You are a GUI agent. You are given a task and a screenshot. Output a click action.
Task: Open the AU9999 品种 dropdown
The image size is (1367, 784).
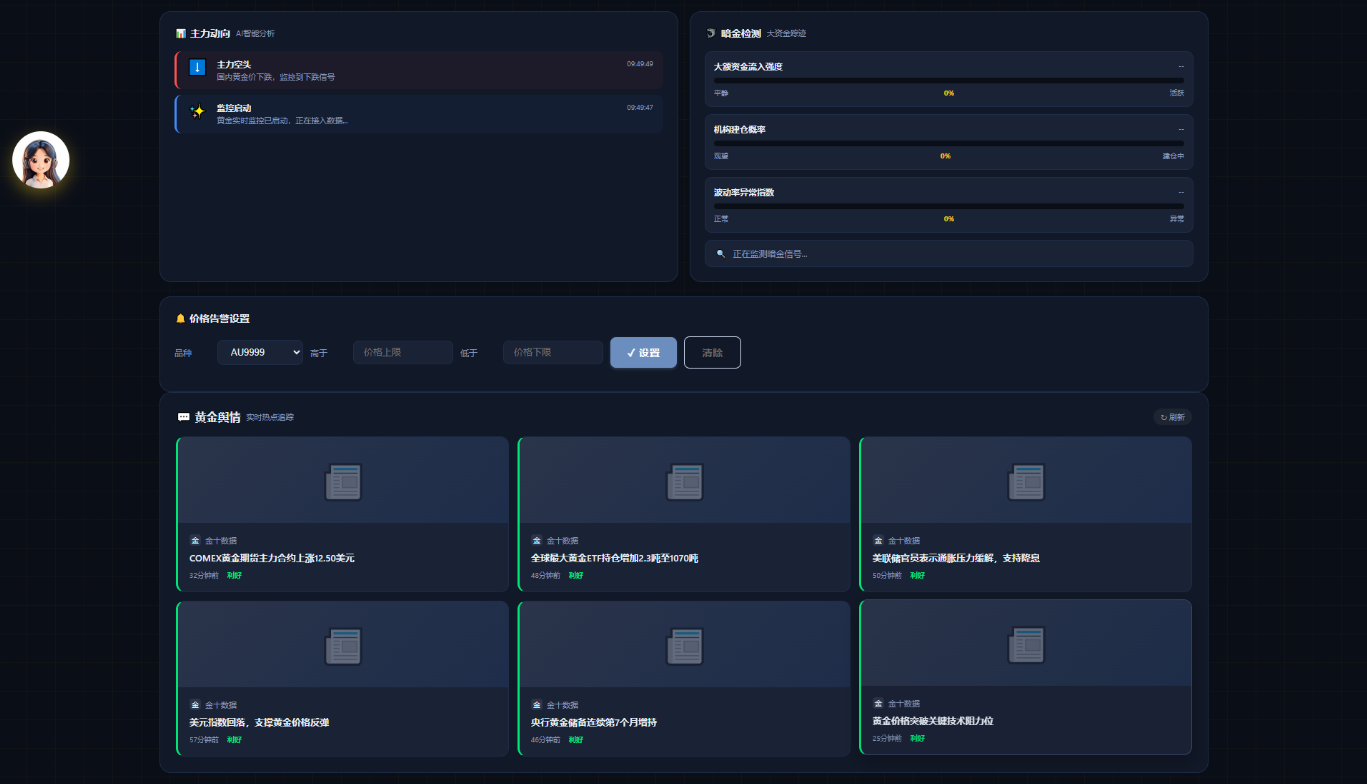coord(260,352)
